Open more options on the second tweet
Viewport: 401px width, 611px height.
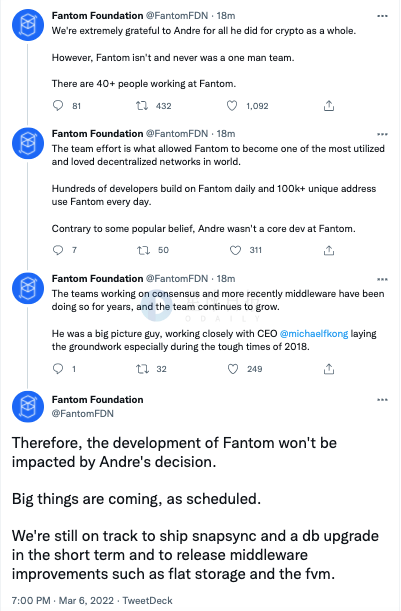(382, 134)
